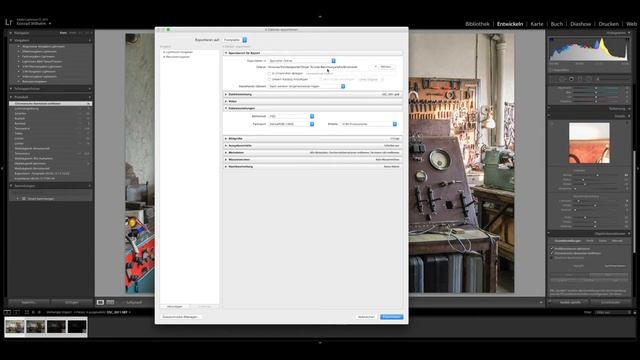640x360 pixels.
Task: Expand the Nachbearbeitung section
Action: [226, 167]
